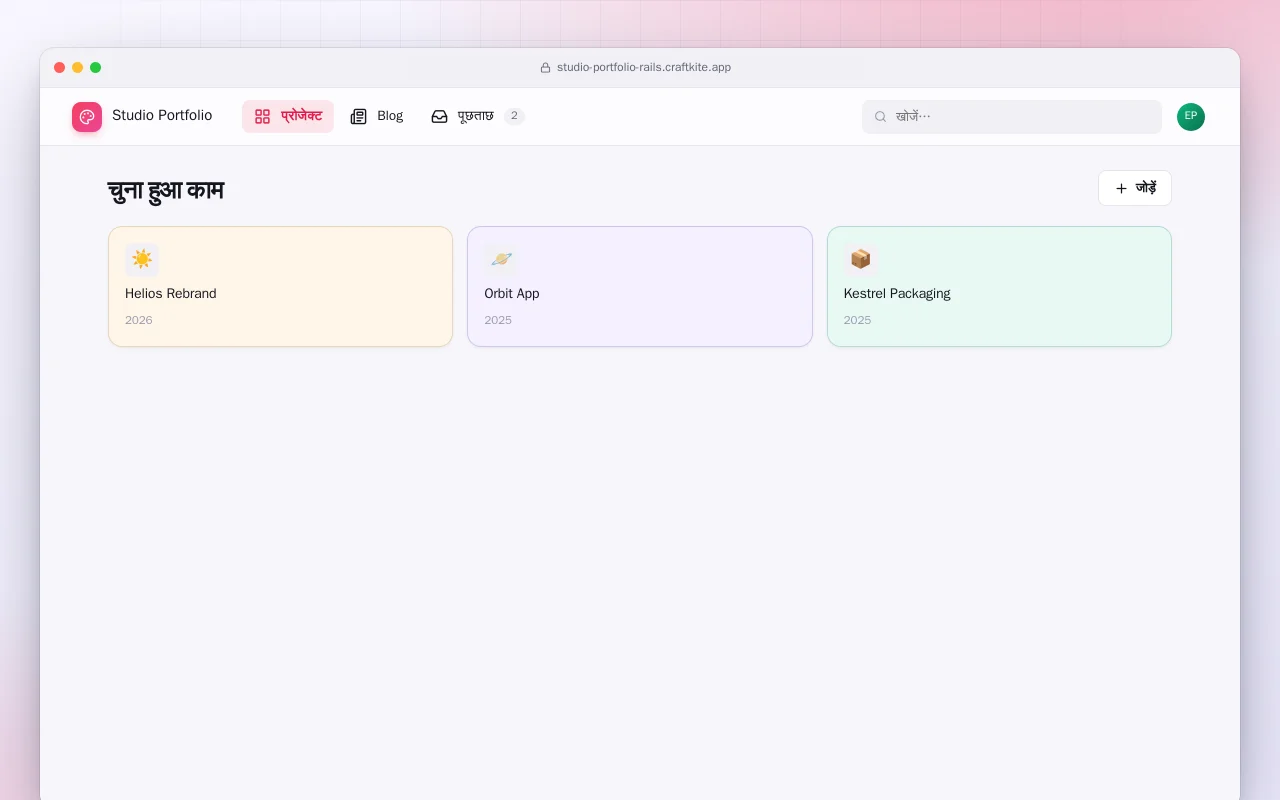Click the Helios Rebrand title text
Viewport: 1280px width, 800px height.
click(171, 294)
